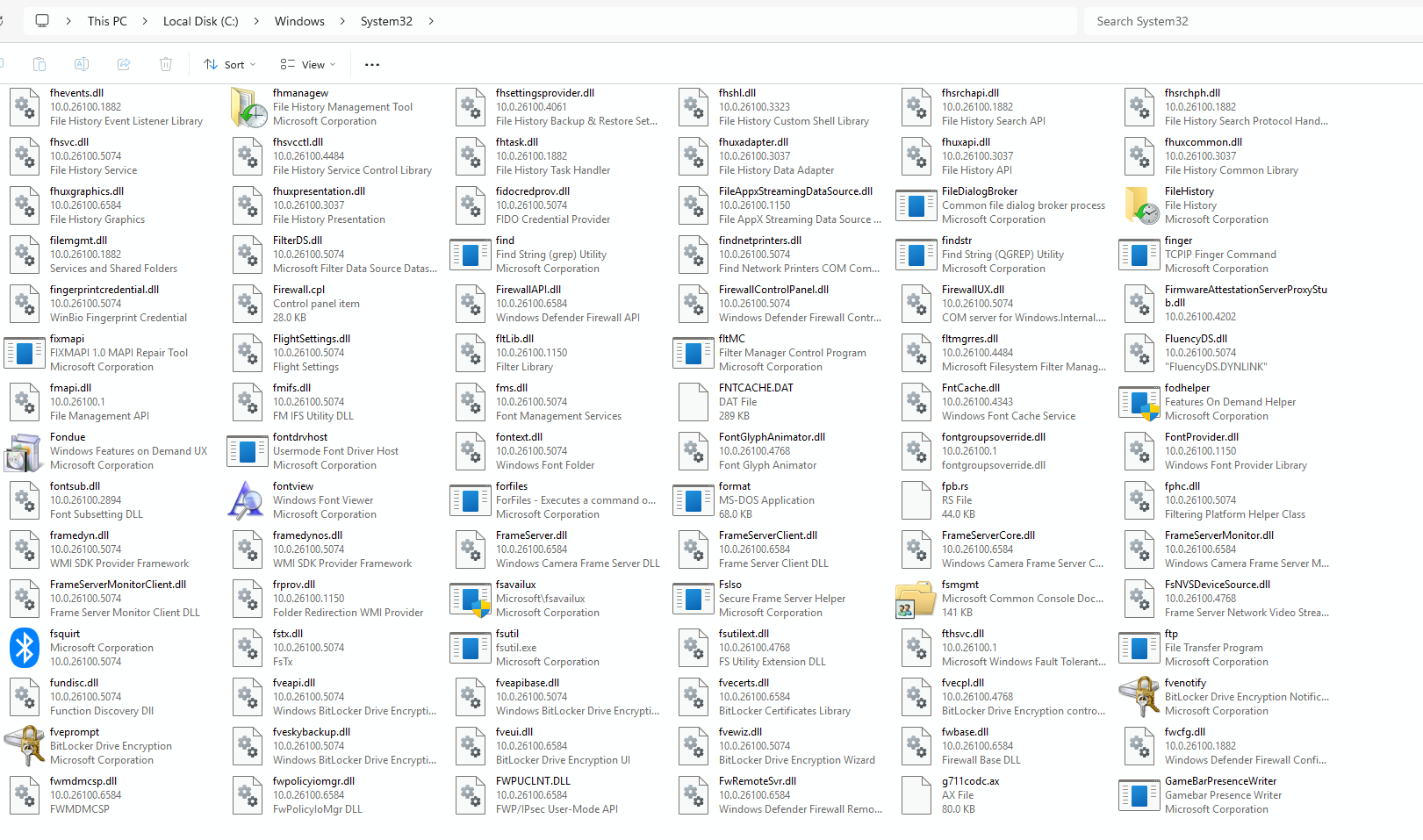The image size is (1423, 840).
Task: Select the fsavailux shield icon
Action: (471, 599)
